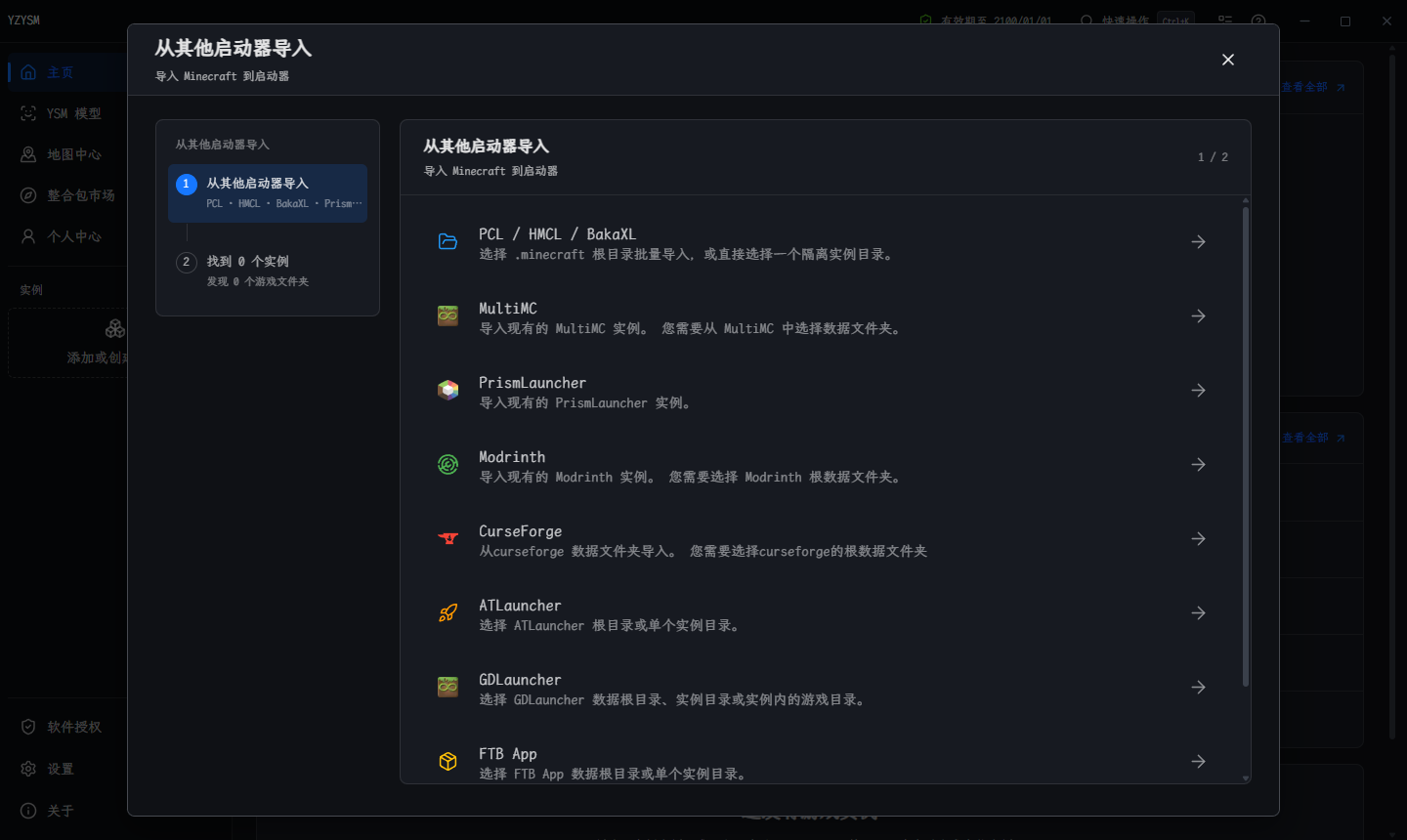The image size is (1407, 840).
Task: Click the shield icon beside 软件授权
Action: pos(28,727)
